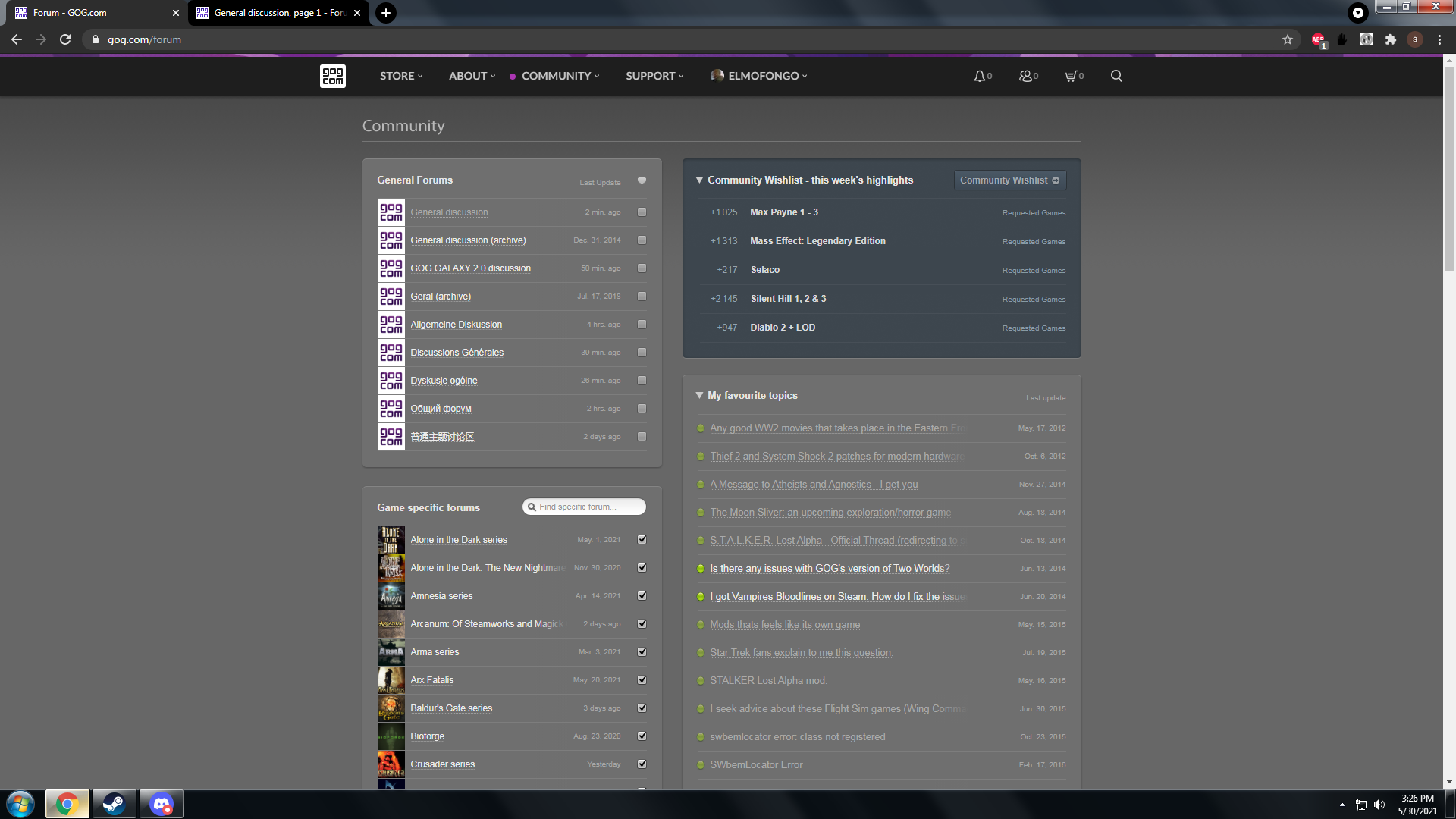Toggle checkbox for Geral (archive)

click(x=642, y=297)
